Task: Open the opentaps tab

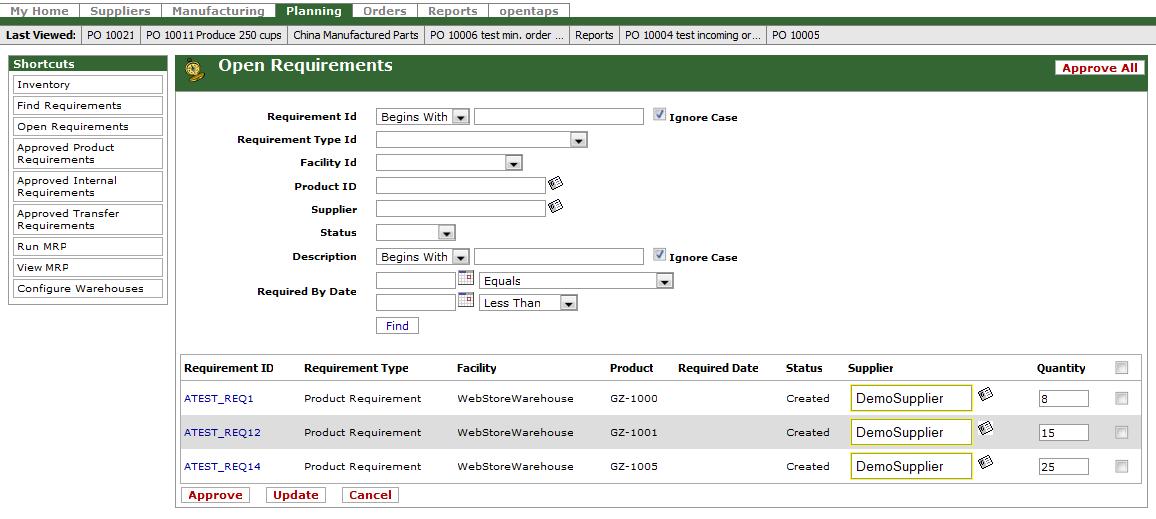Action: 529,11
